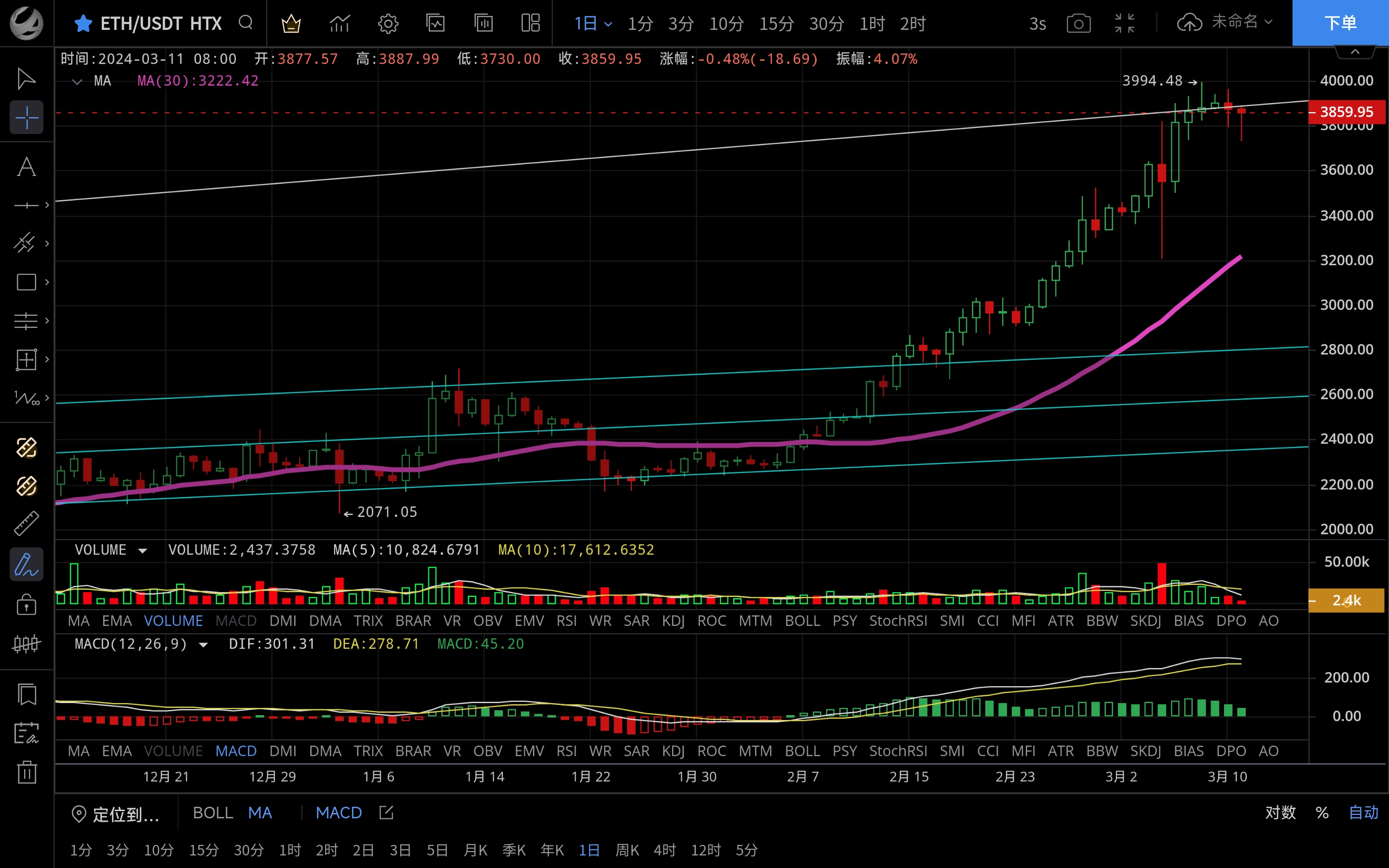1389x868 pixels.
Task: Select the crosshair cursor tool
Action: 27,118
